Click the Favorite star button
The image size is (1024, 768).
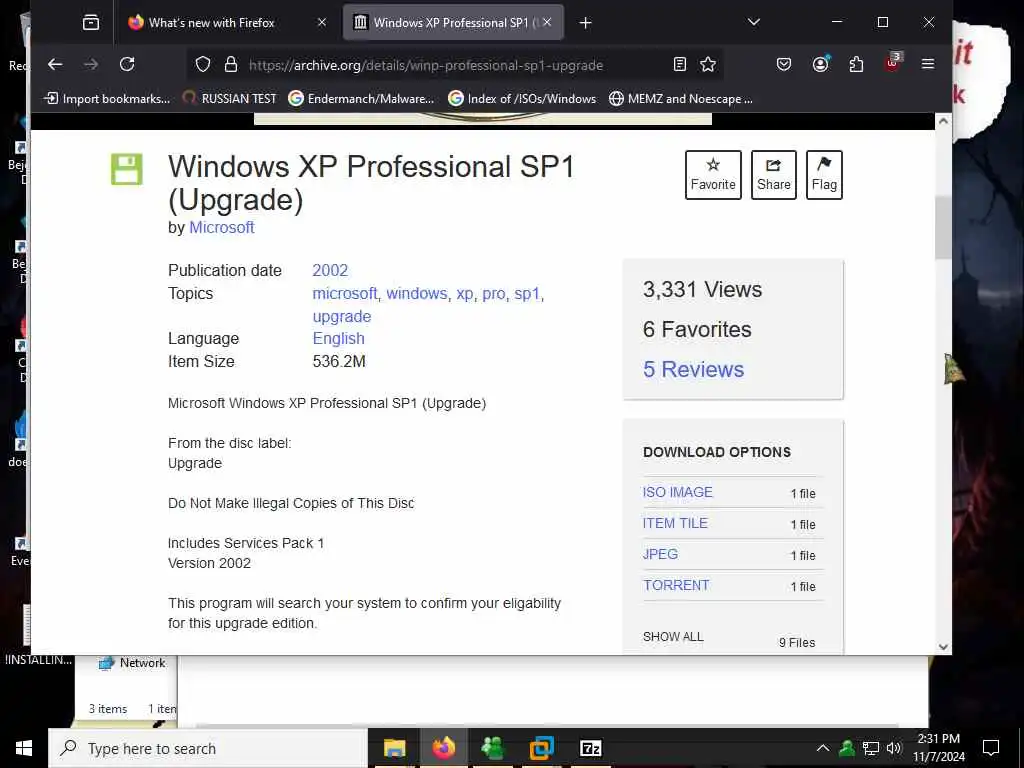tap(713, 175)
